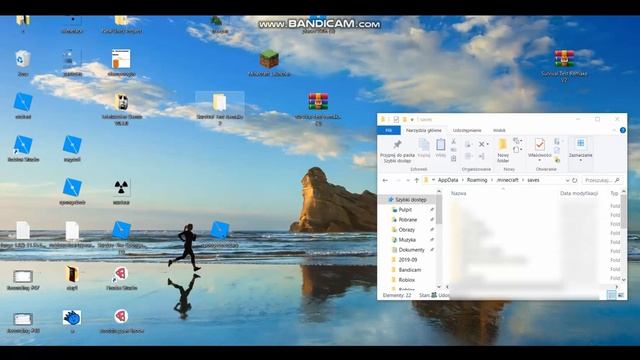
Task: Open the Roblox Studio shortcut on the desktop
Action: [x=23, y=146]
